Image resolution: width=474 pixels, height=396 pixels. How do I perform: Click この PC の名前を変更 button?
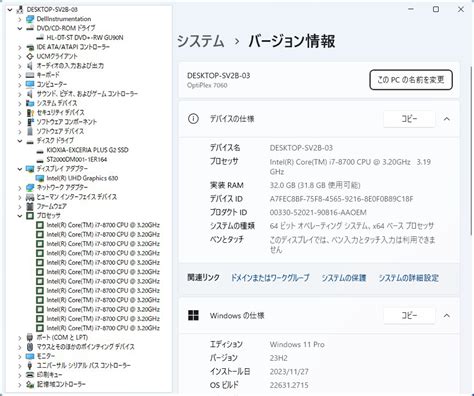411,80
